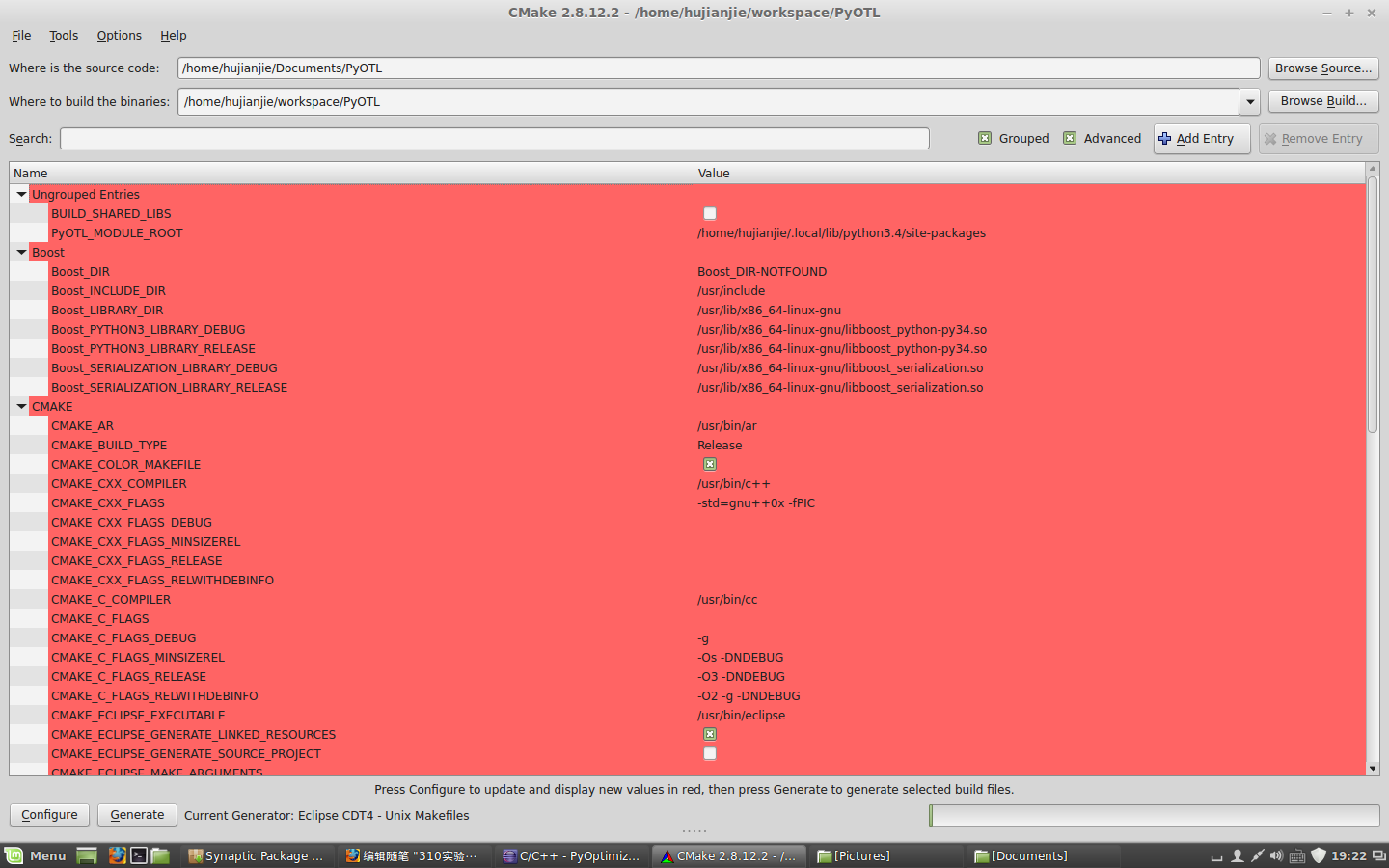This screenshot has width=1389, height=868.
Task: Select the CMake 2.8.12.2 taskbar entry
Action: point(728,855)
